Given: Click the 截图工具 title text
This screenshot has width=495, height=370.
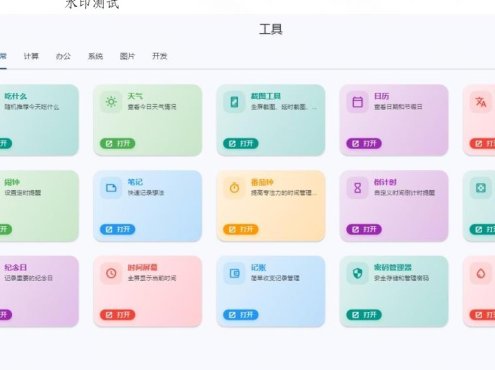Looking at the screenshot, I should 266,96.
